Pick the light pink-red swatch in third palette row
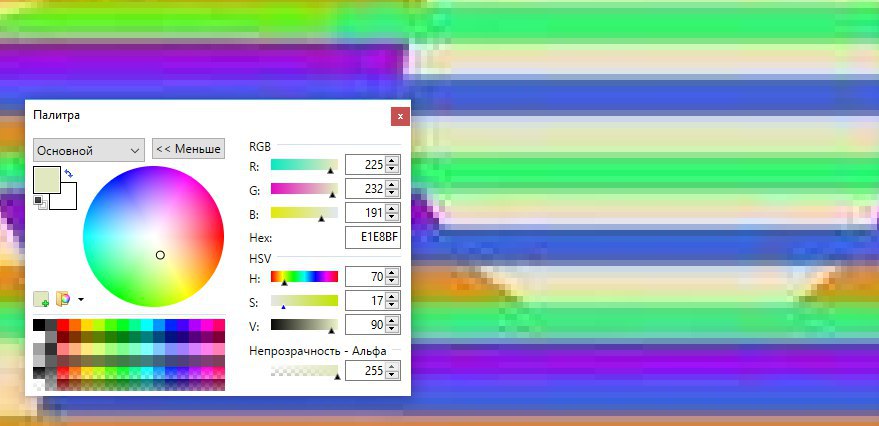The image size is (879, 426). pos(63,349)
